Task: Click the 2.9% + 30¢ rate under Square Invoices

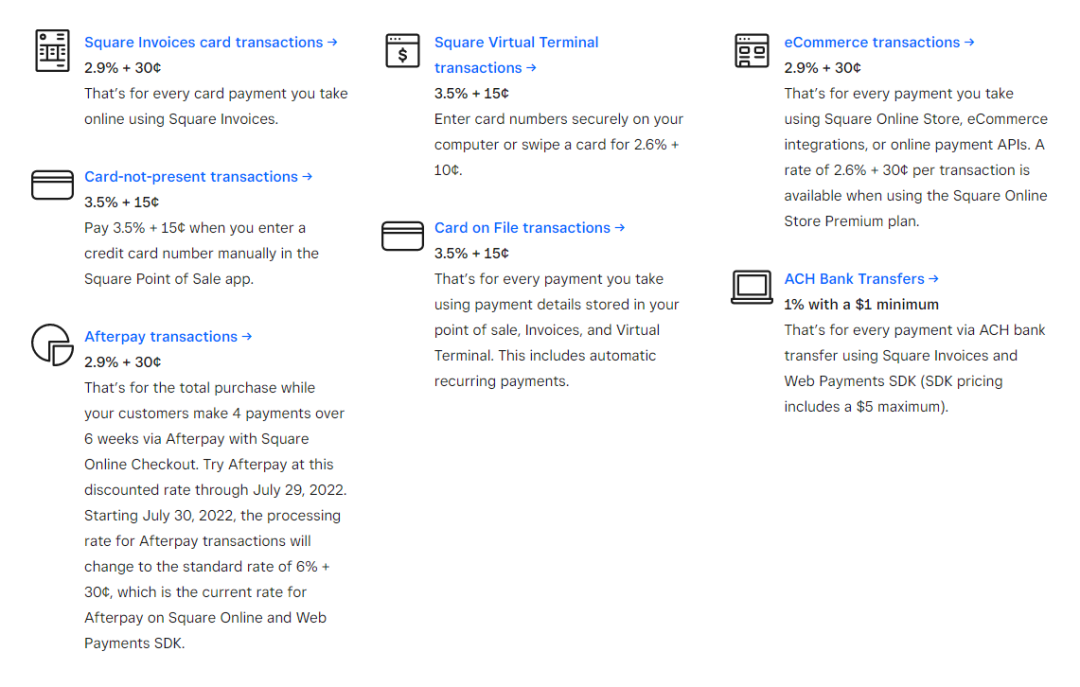Action: [123, 68]
